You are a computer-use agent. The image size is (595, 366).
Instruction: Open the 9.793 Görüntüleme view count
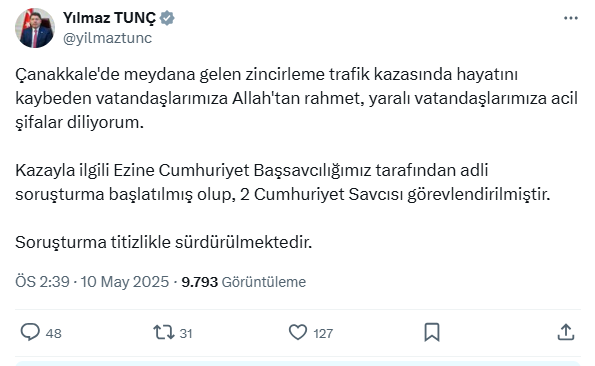click(244, 282)
